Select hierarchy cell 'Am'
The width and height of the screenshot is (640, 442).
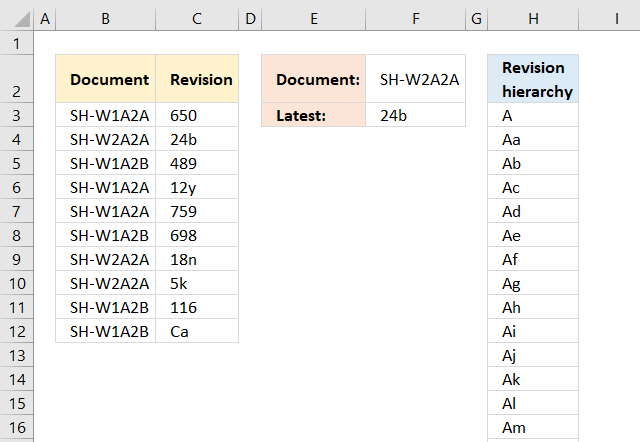(533, 427)
